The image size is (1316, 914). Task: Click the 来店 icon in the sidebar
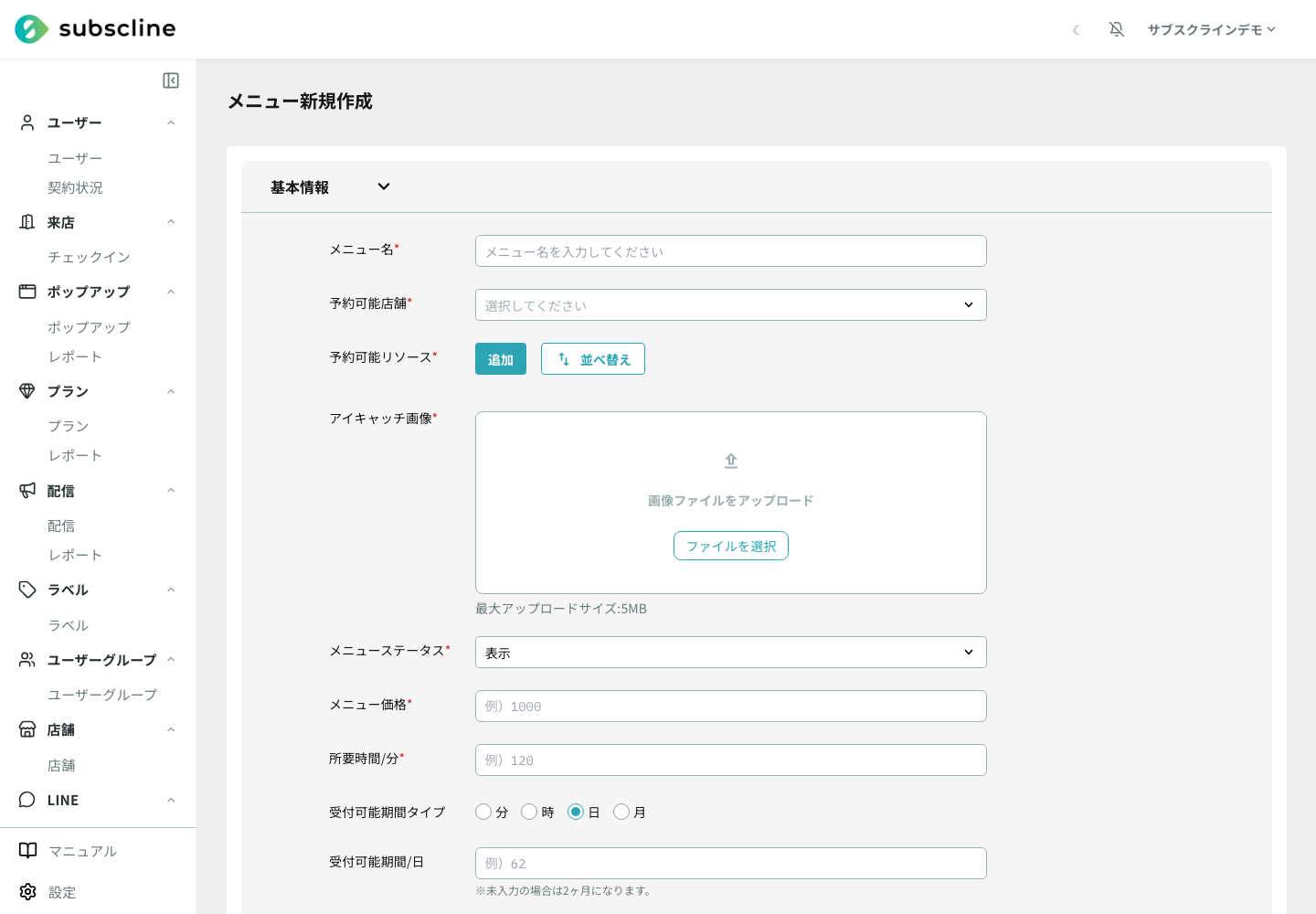(27, 222)
